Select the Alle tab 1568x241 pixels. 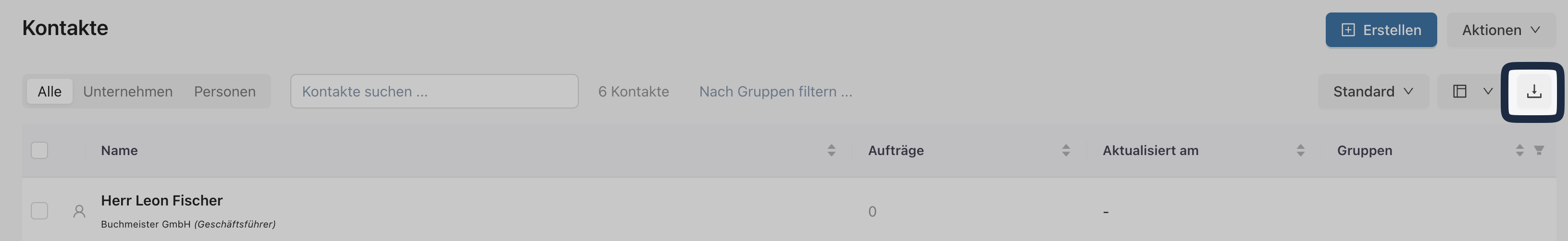point(50,91)
